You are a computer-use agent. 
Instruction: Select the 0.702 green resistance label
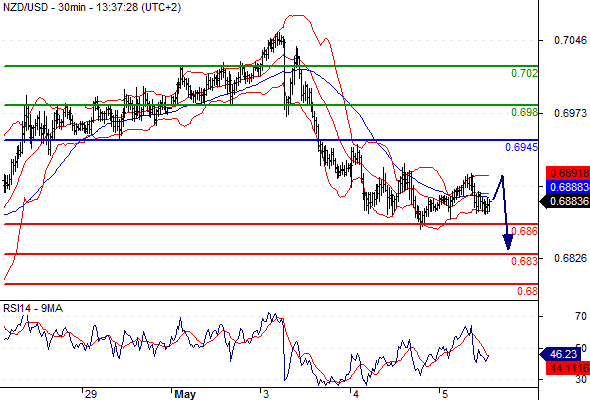(524, 73)
